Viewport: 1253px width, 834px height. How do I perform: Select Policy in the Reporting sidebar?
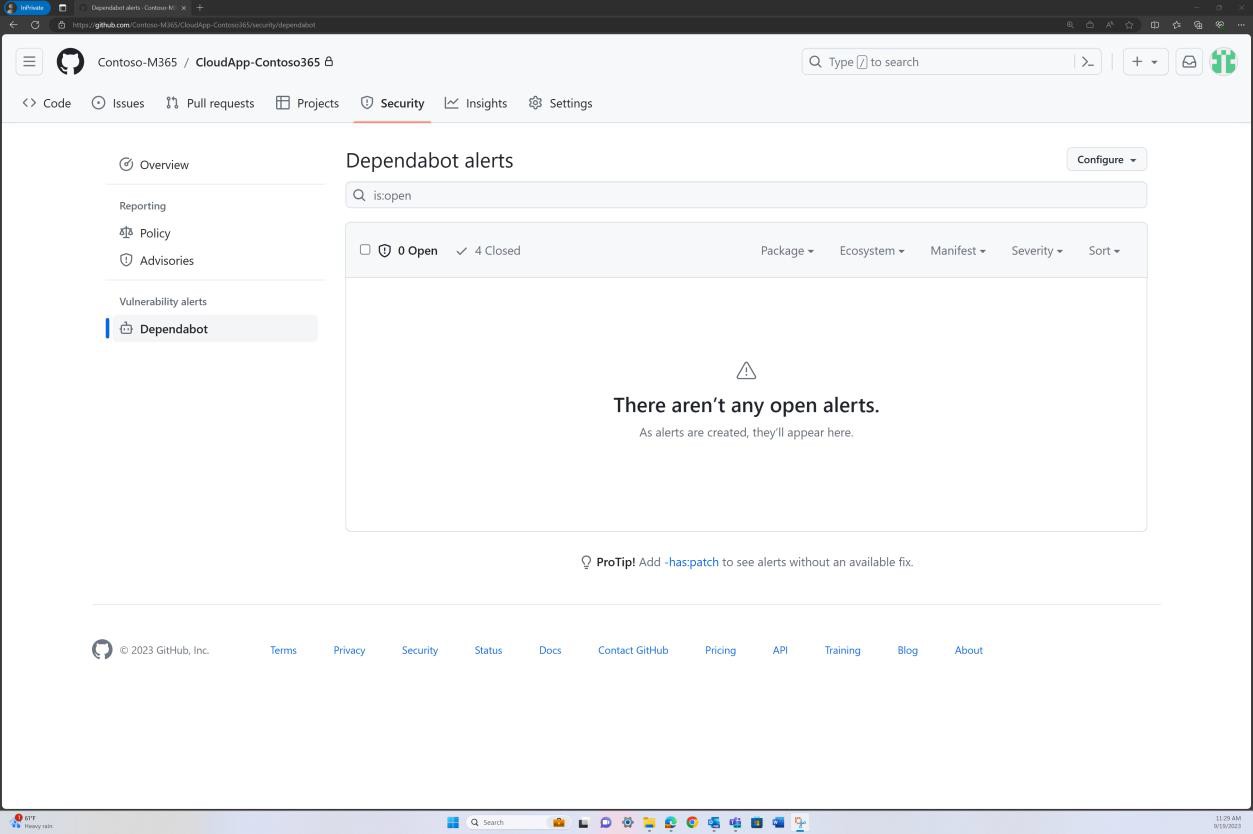coord(155,233)
